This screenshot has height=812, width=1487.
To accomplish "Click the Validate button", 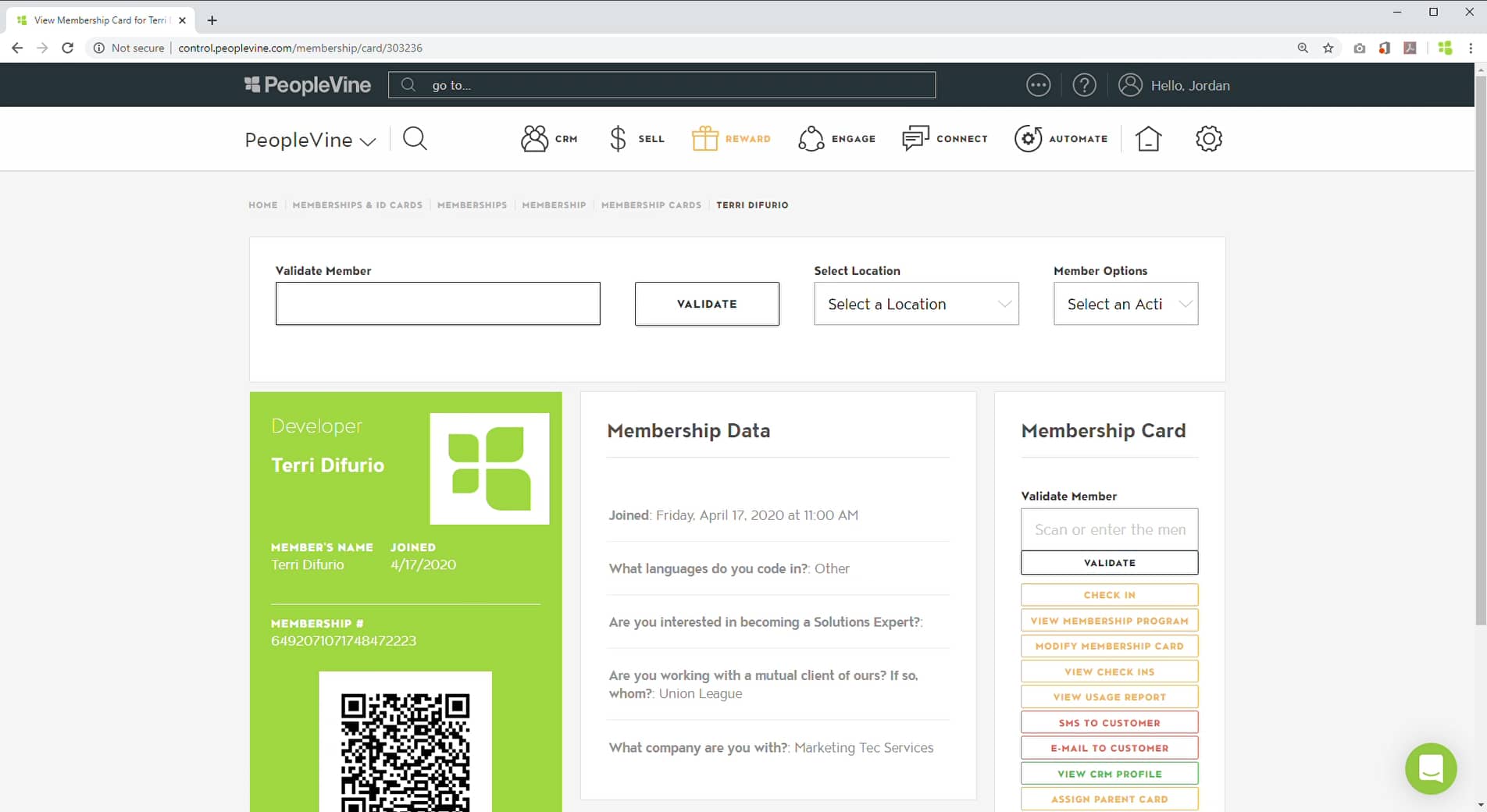I will coord(707,304).
